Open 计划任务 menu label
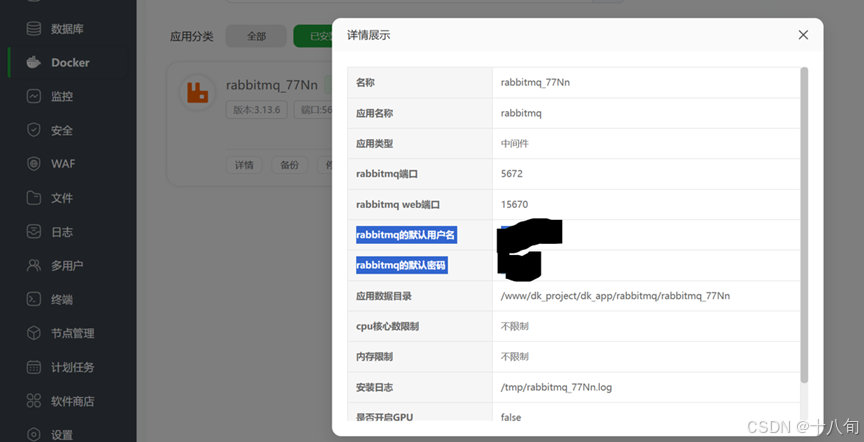 [73, 367]
